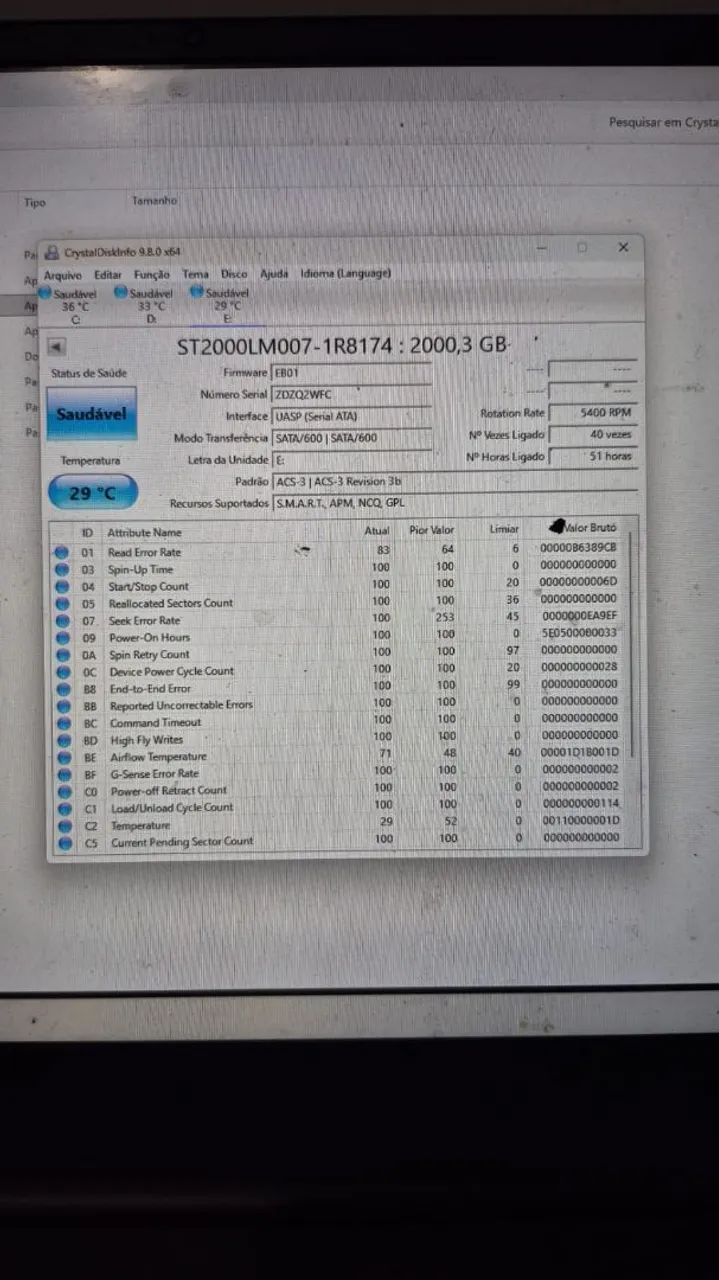Click the status icon for Load/Unload Cycle Count
The width and height of the screenshot is (719, 1280).
click(x=63, y=809)
